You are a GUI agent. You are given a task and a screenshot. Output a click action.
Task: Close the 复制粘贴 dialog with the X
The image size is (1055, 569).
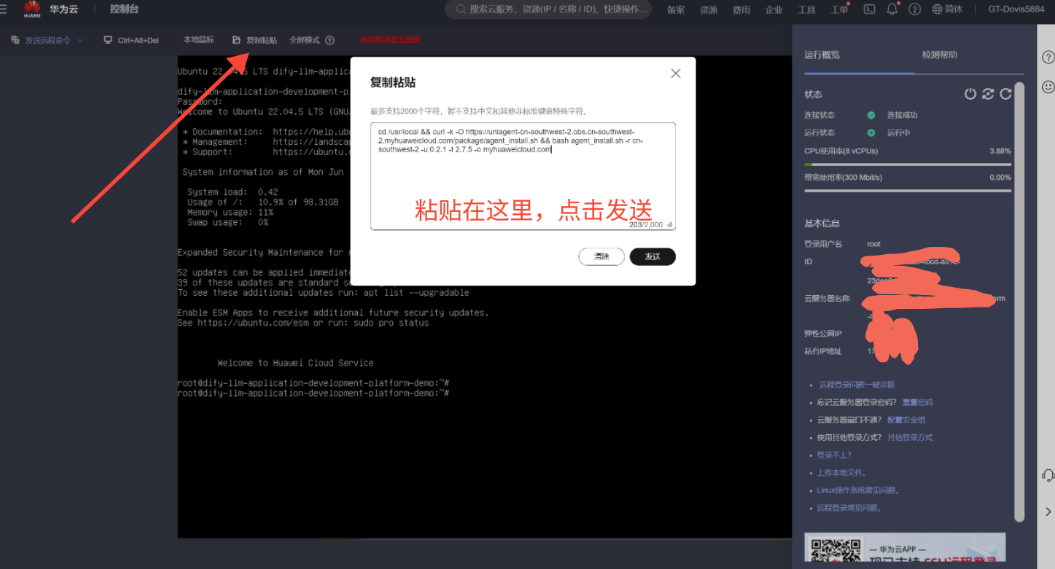675,73
